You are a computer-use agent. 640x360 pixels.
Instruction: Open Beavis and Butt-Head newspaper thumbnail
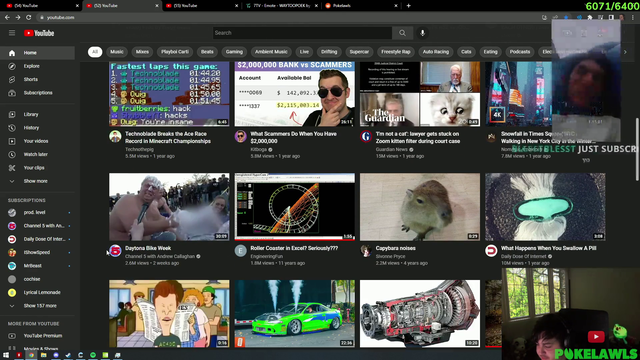click(169, 313)
